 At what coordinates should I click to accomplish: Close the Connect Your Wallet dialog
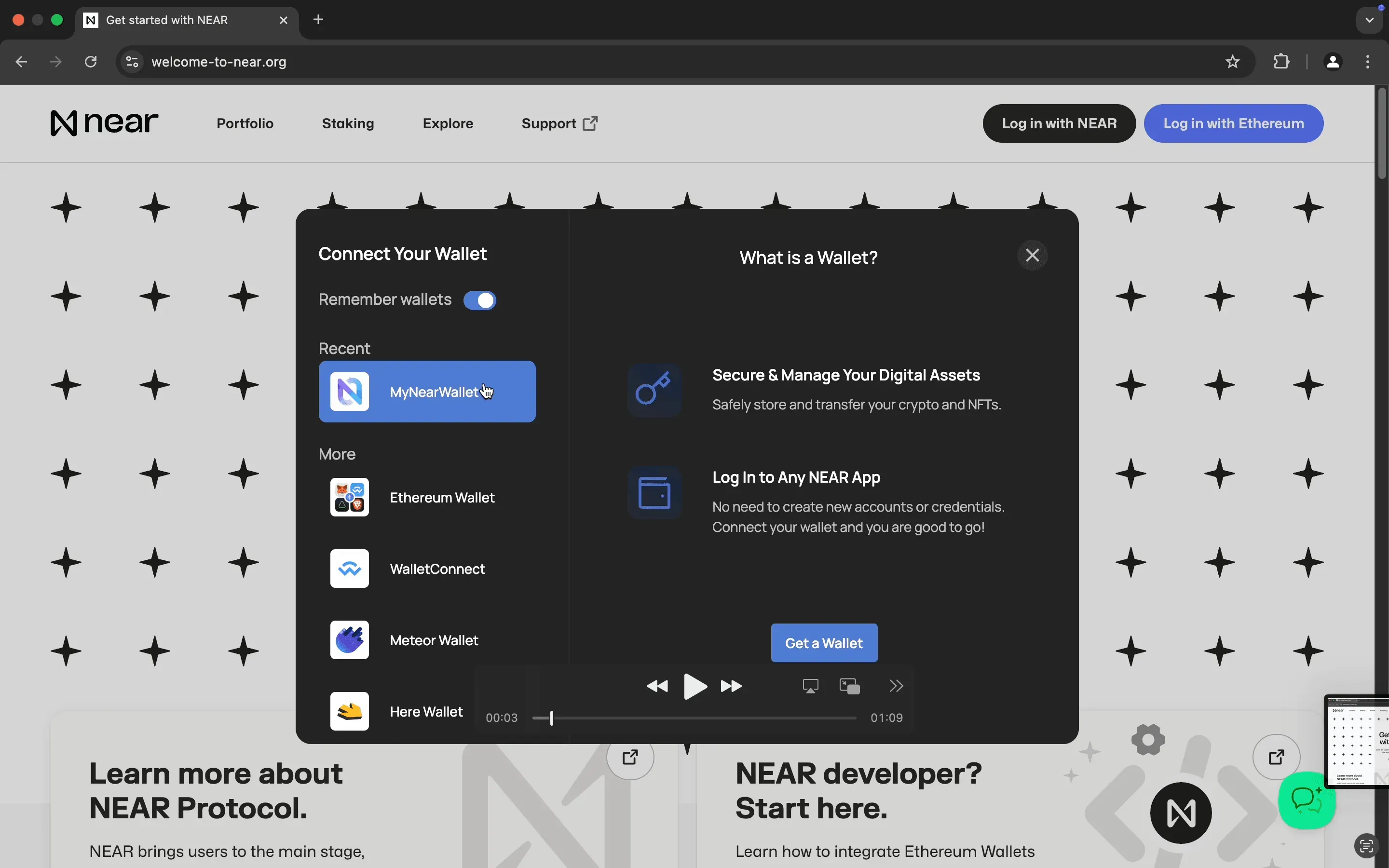click(1033, 256)
